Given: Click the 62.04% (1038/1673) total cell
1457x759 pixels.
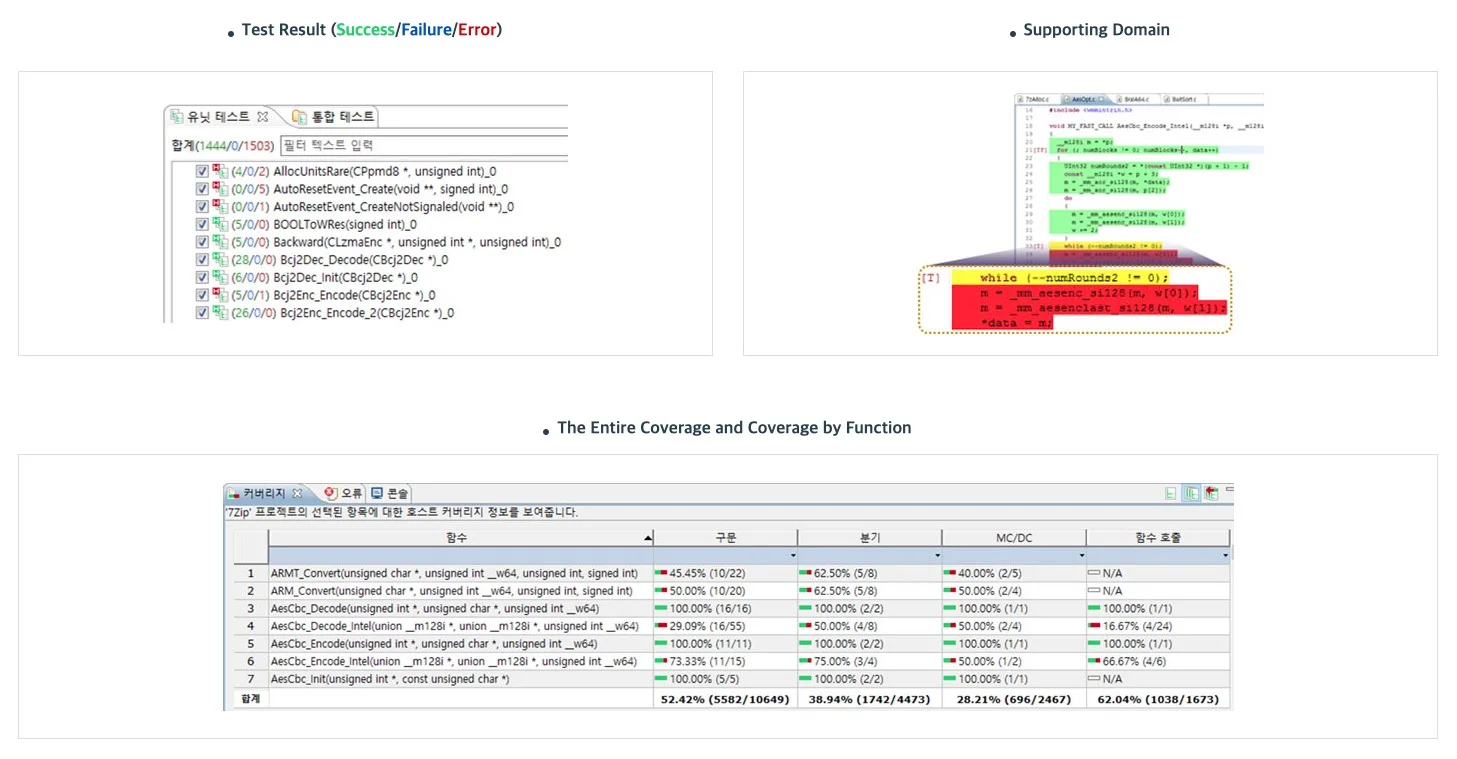Looking at the screenshot, I should tap(1158, 699).
